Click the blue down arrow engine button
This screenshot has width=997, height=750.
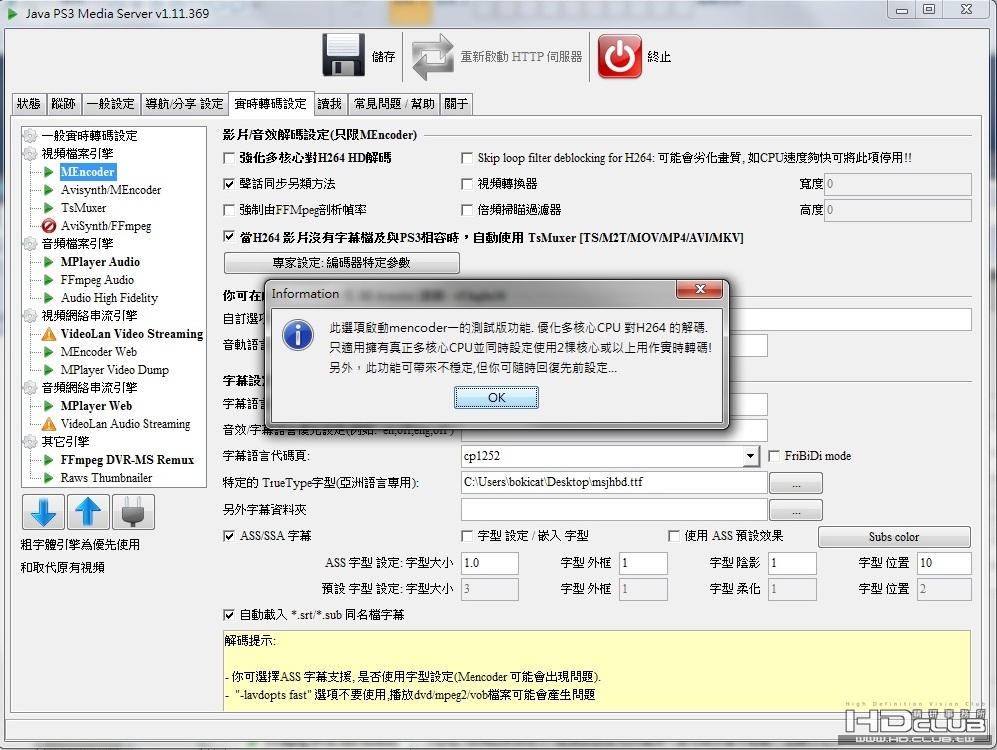pyautogui.click(x=43, y=512)
